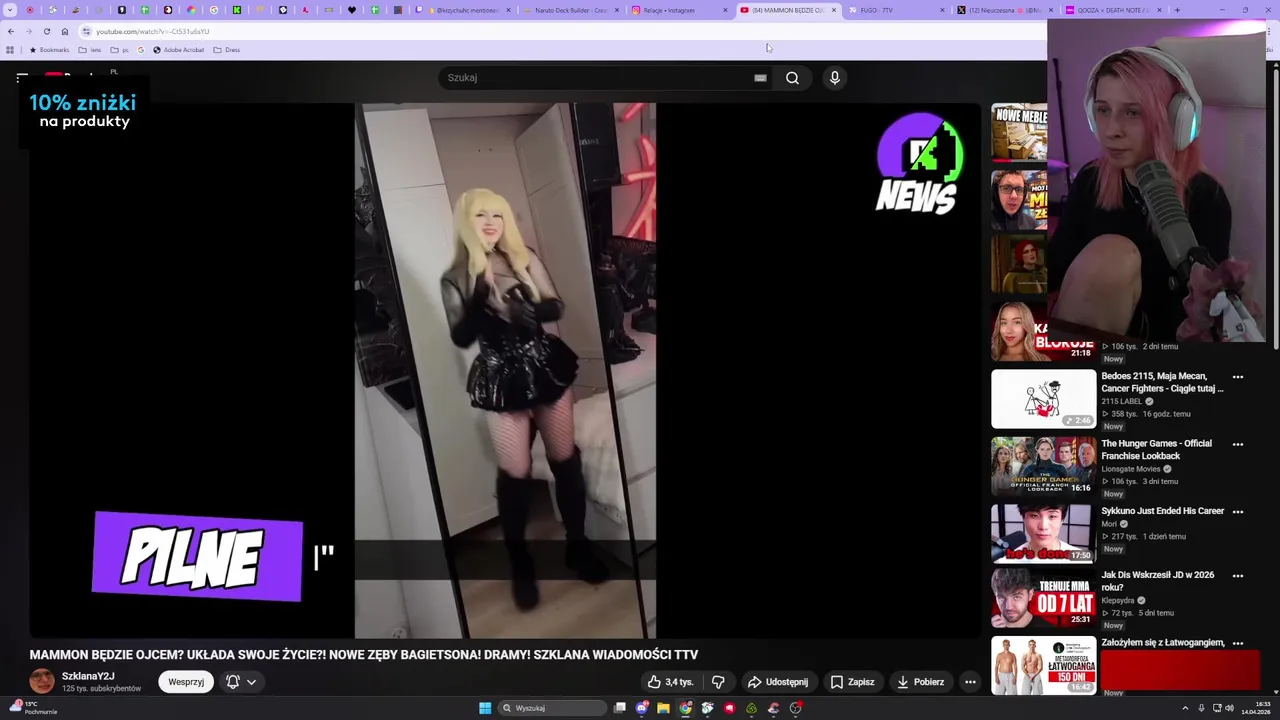Open options for the Jak Dis Wskrzesił JD video
Viewport: 1280px width, 720px height.
pos(1238,576)
